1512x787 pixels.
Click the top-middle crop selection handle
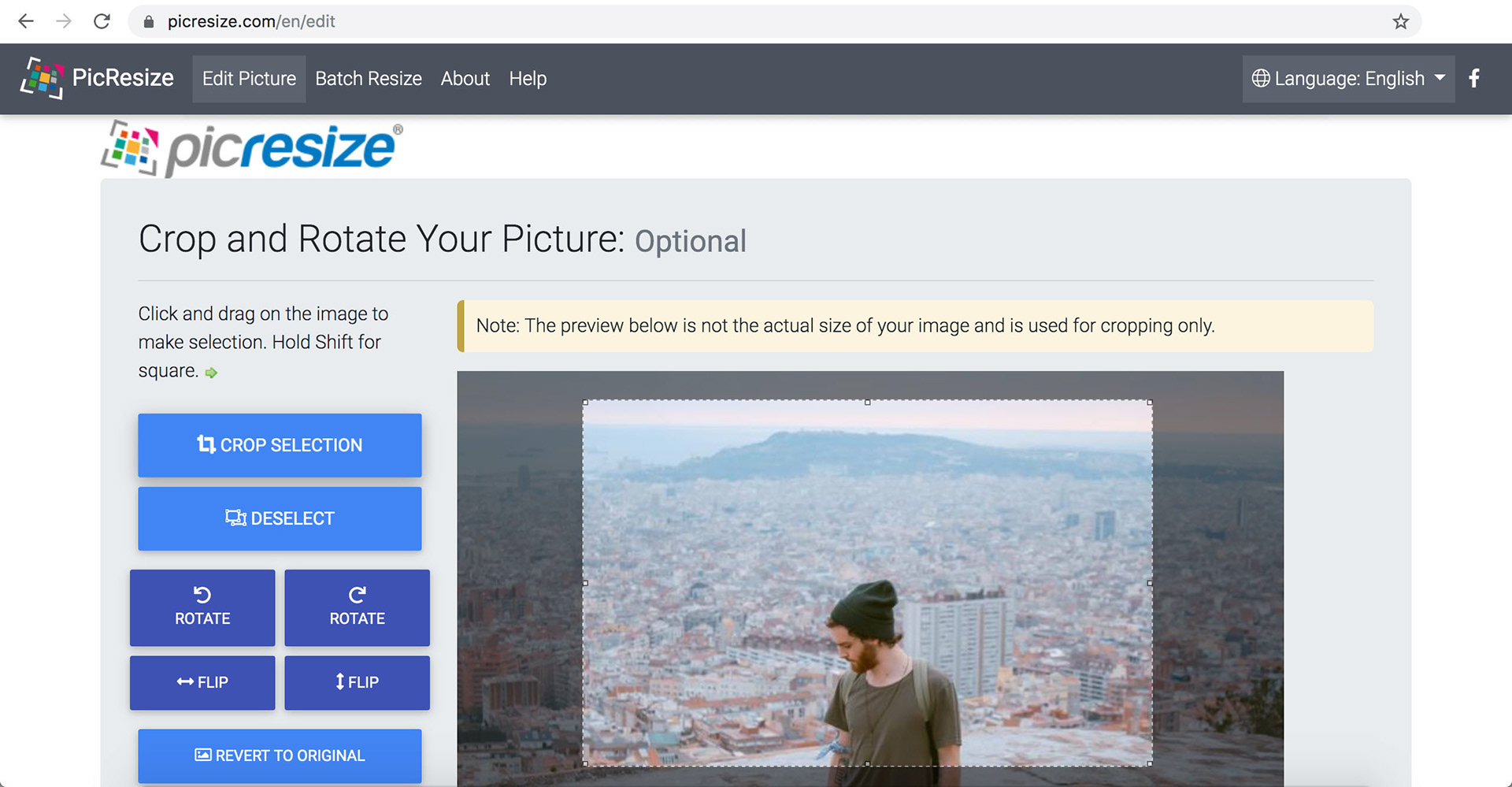[867, 403]
